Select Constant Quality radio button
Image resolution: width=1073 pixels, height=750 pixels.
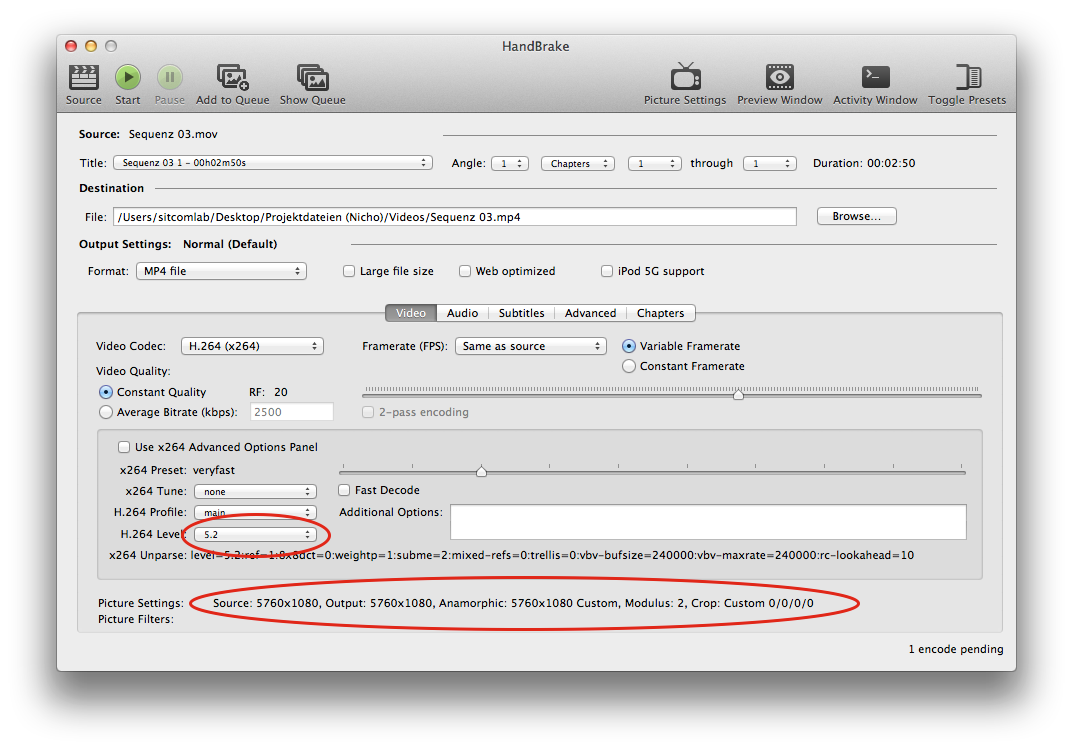(105, 392)
